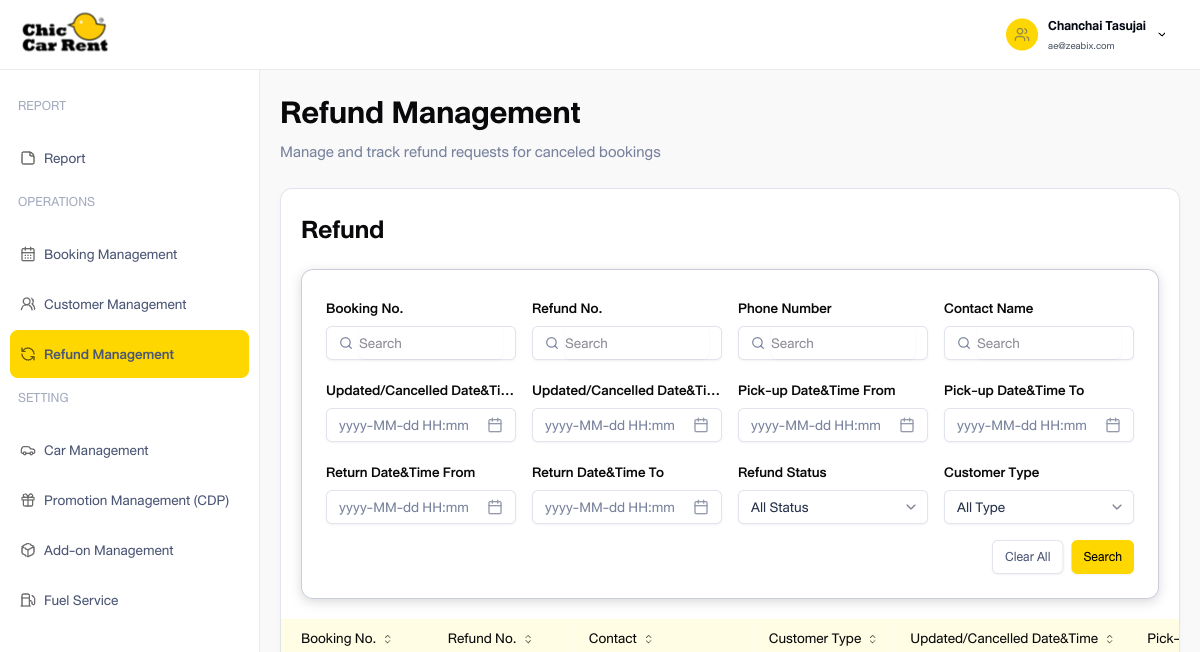Select Refund Management in sidebar
1200x652 pixels.
pos(129,354)
